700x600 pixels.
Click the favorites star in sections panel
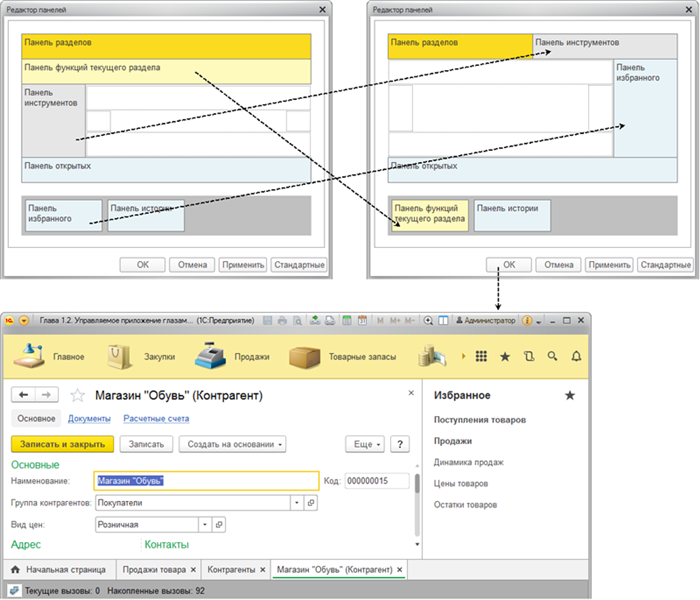tap(505, 356)
